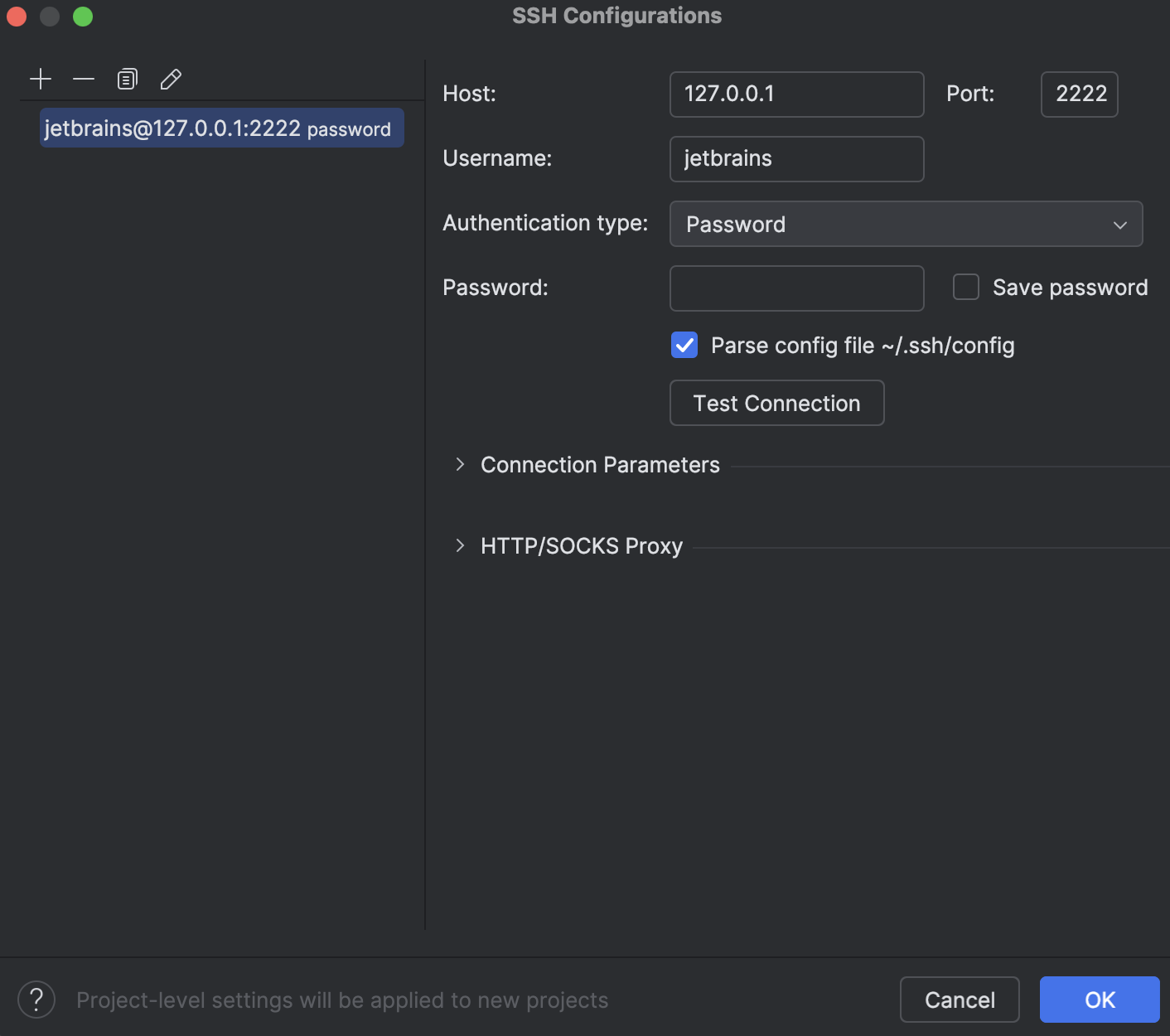This screenshot has height=1036, width=1170.
Task: Click the Port number field
Action: click(1079, 94)
